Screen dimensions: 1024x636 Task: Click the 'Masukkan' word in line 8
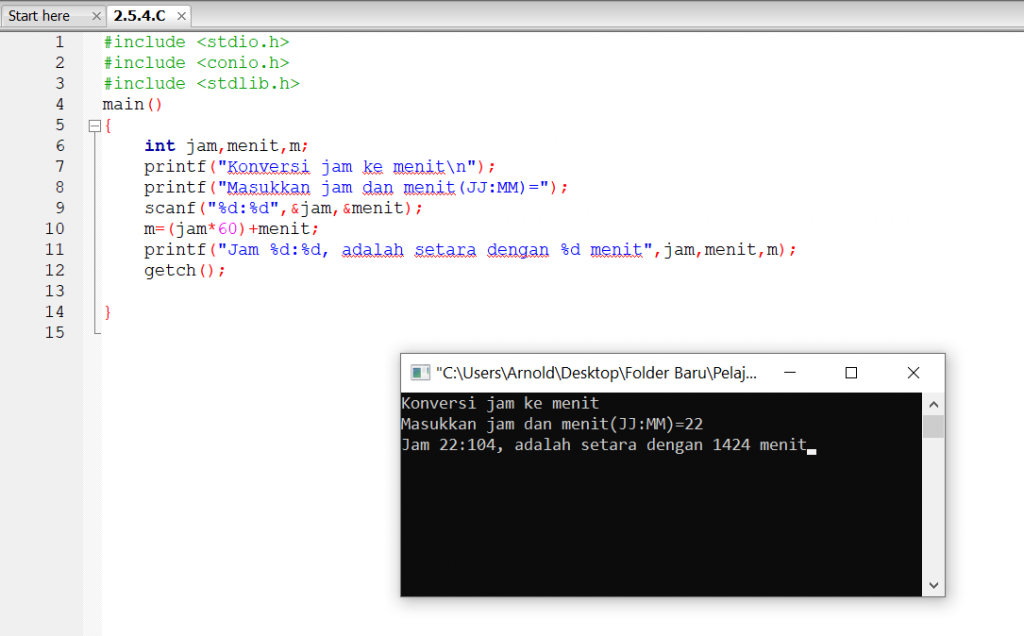268,188
